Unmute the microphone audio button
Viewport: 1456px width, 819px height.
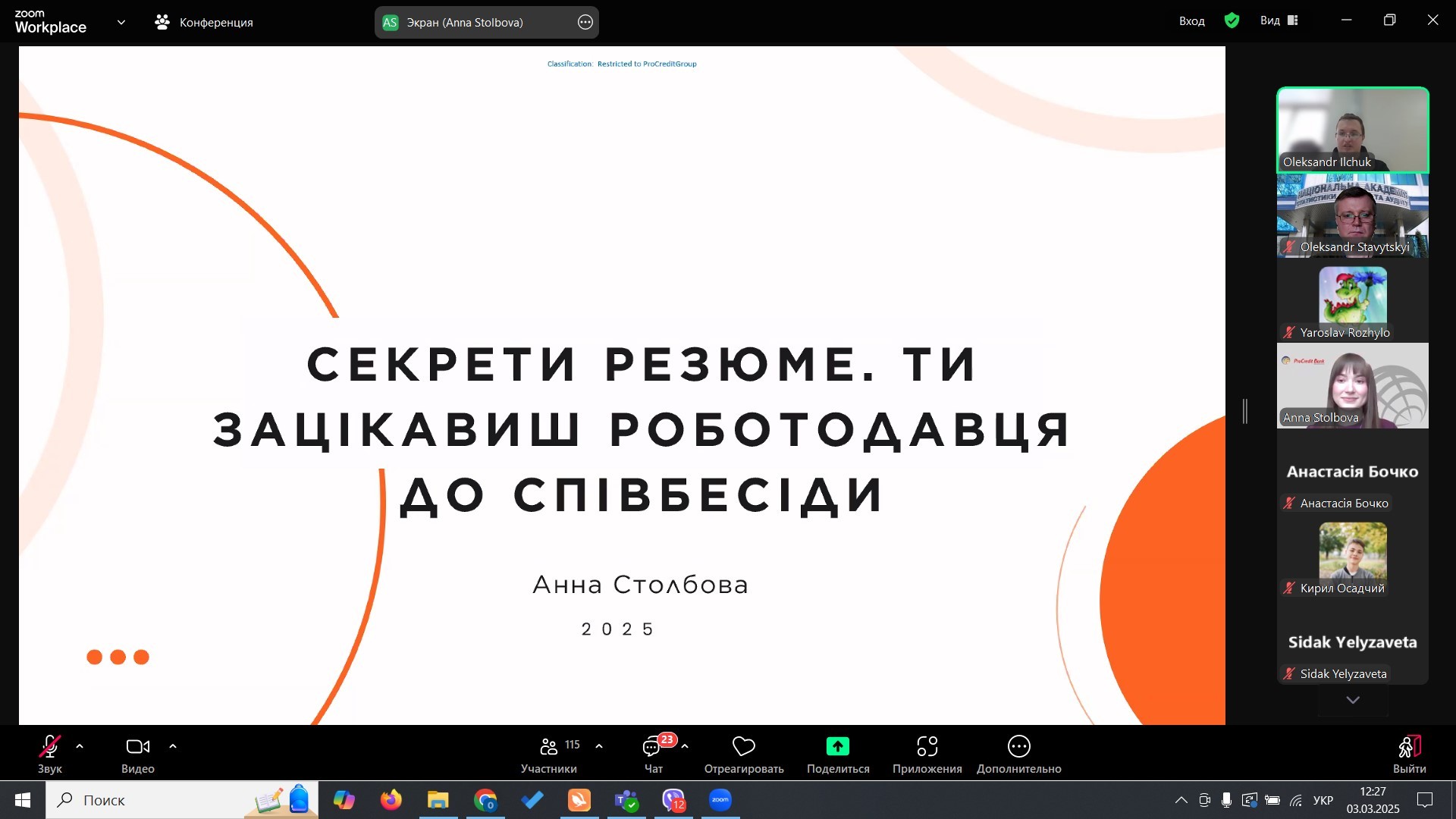(50, 747)
